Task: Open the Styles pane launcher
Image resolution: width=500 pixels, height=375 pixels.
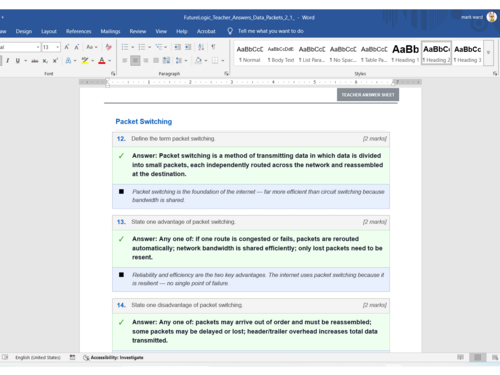Action: coord(495,73)
